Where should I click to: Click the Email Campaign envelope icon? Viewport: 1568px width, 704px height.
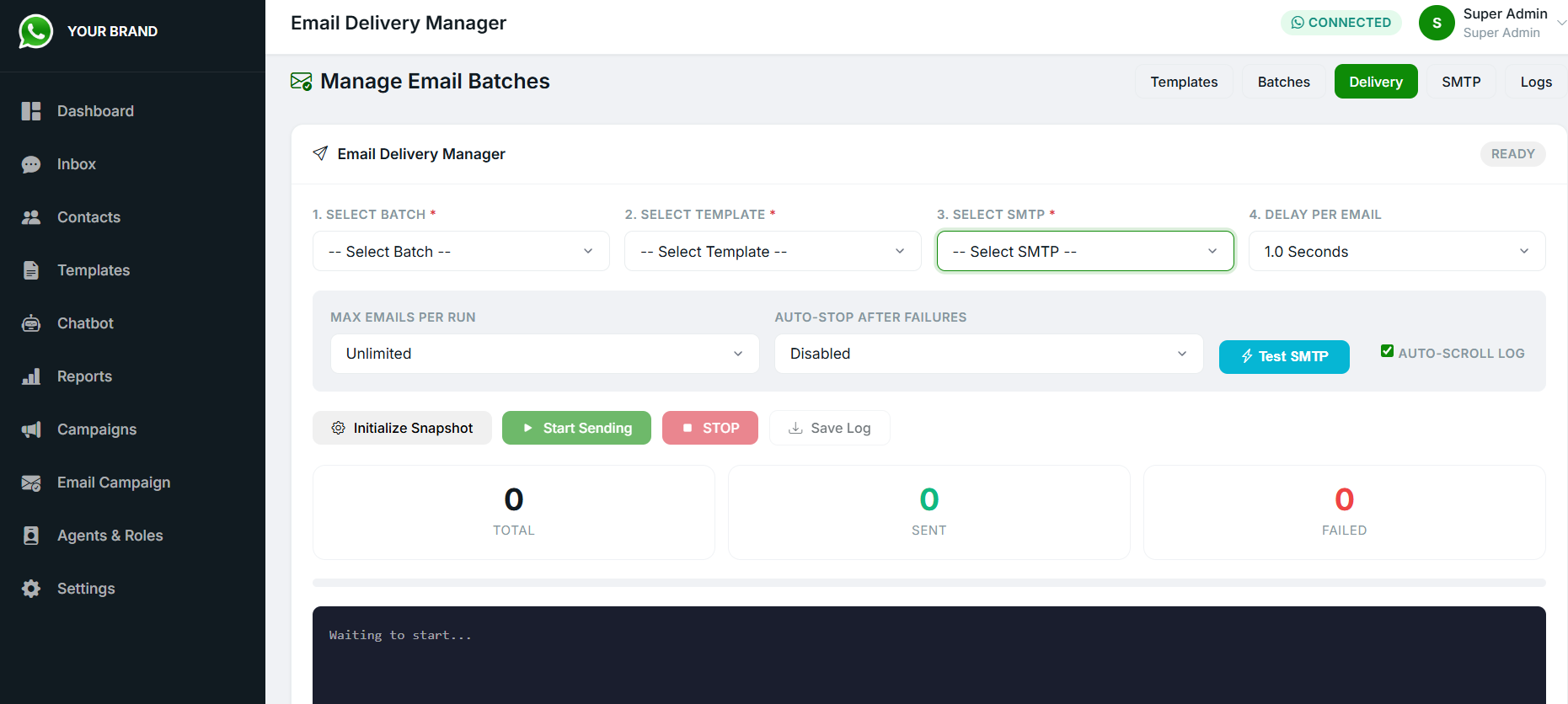click(x=31, y=483)
